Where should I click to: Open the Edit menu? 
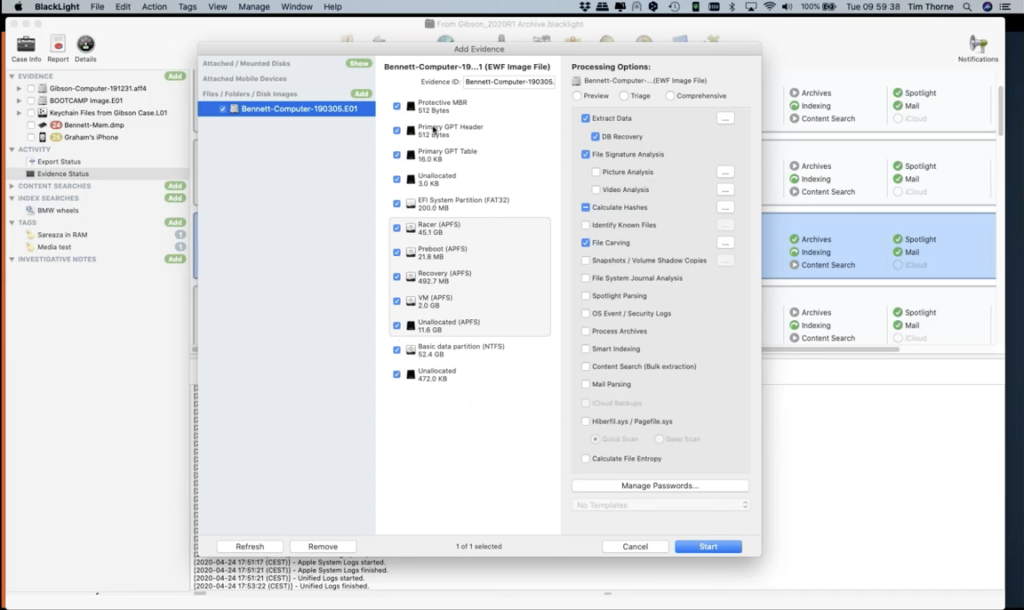(123, 7)
